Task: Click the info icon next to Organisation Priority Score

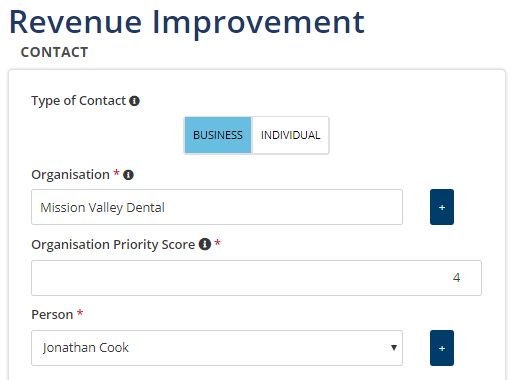Action: pos(205,244)
